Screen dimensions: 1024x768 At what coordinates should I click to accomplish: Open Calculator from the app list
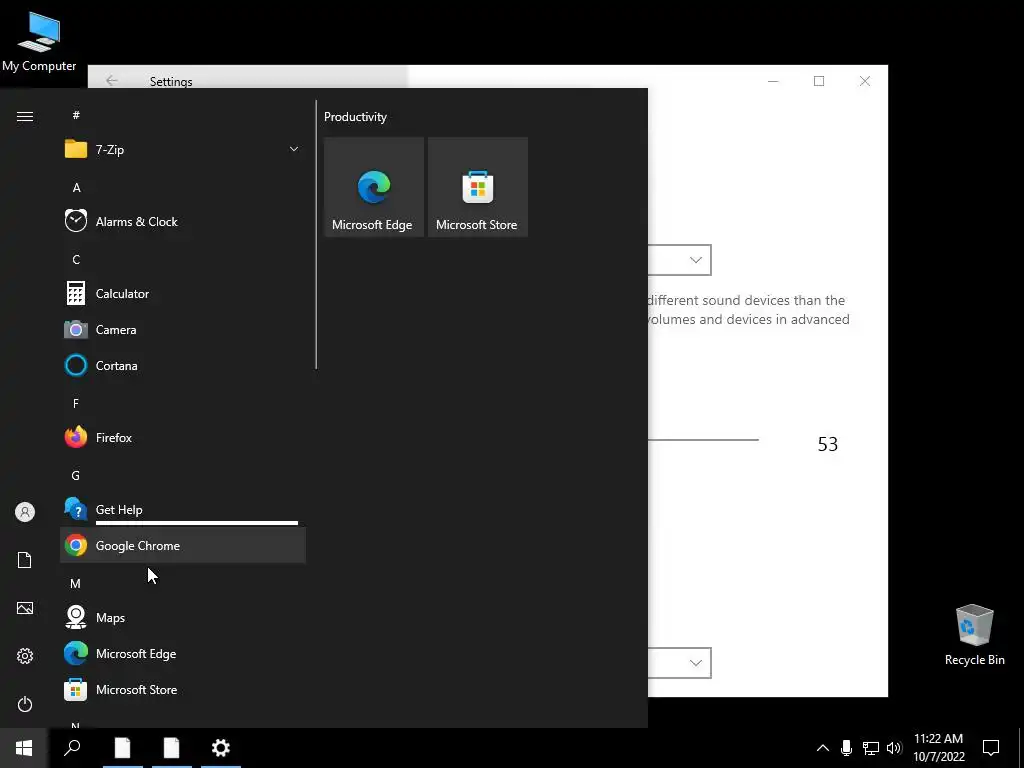[x=183, y=294]
